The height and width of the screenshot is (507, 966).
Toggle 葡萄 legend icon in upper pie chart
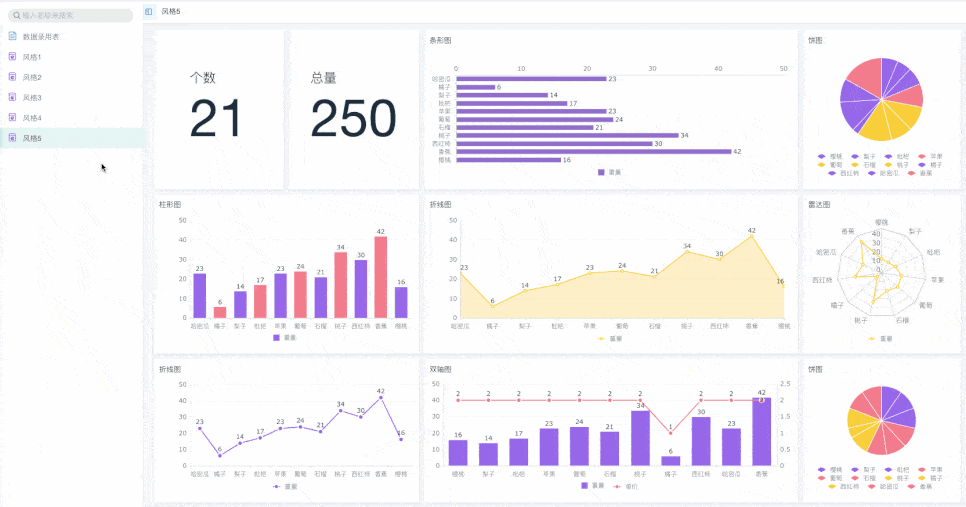[821, 165]
